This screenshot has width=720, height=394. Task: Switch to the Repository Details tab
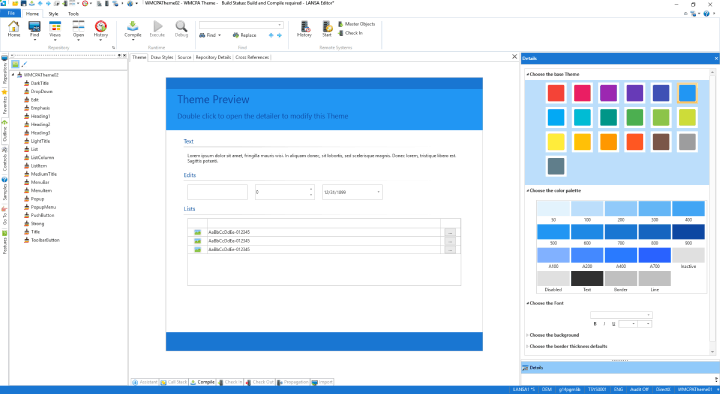213,57
